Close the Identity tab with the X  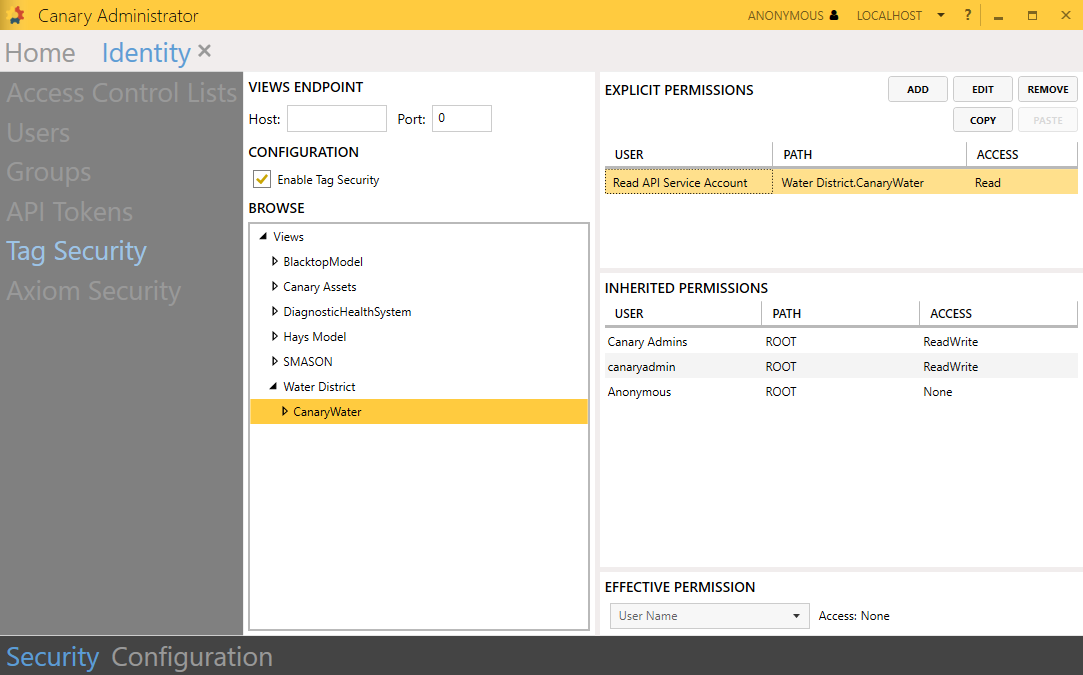tap(205, 51)
